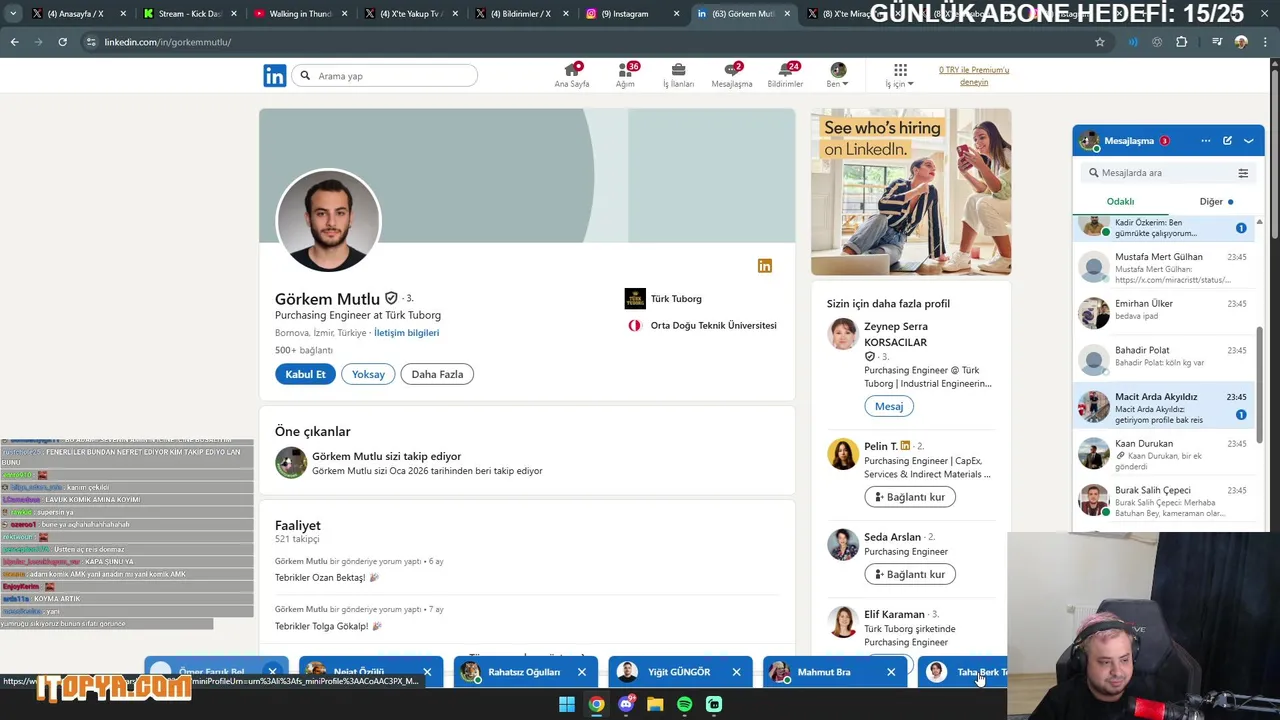Viewport: 1280px width, 720px height.
Task: Expand the Ben profile menu
Action: [838, 75]
